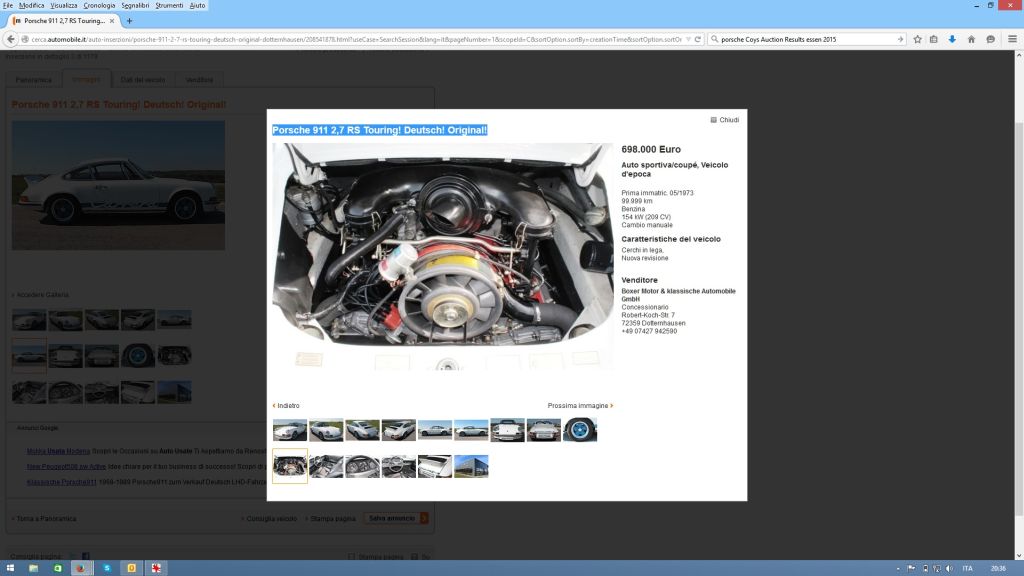Image resolution: width=1024 pixels, height=576 pixels.
Task: Select the highlighted engine thumbnail in popup
Action: coord(290,466)
